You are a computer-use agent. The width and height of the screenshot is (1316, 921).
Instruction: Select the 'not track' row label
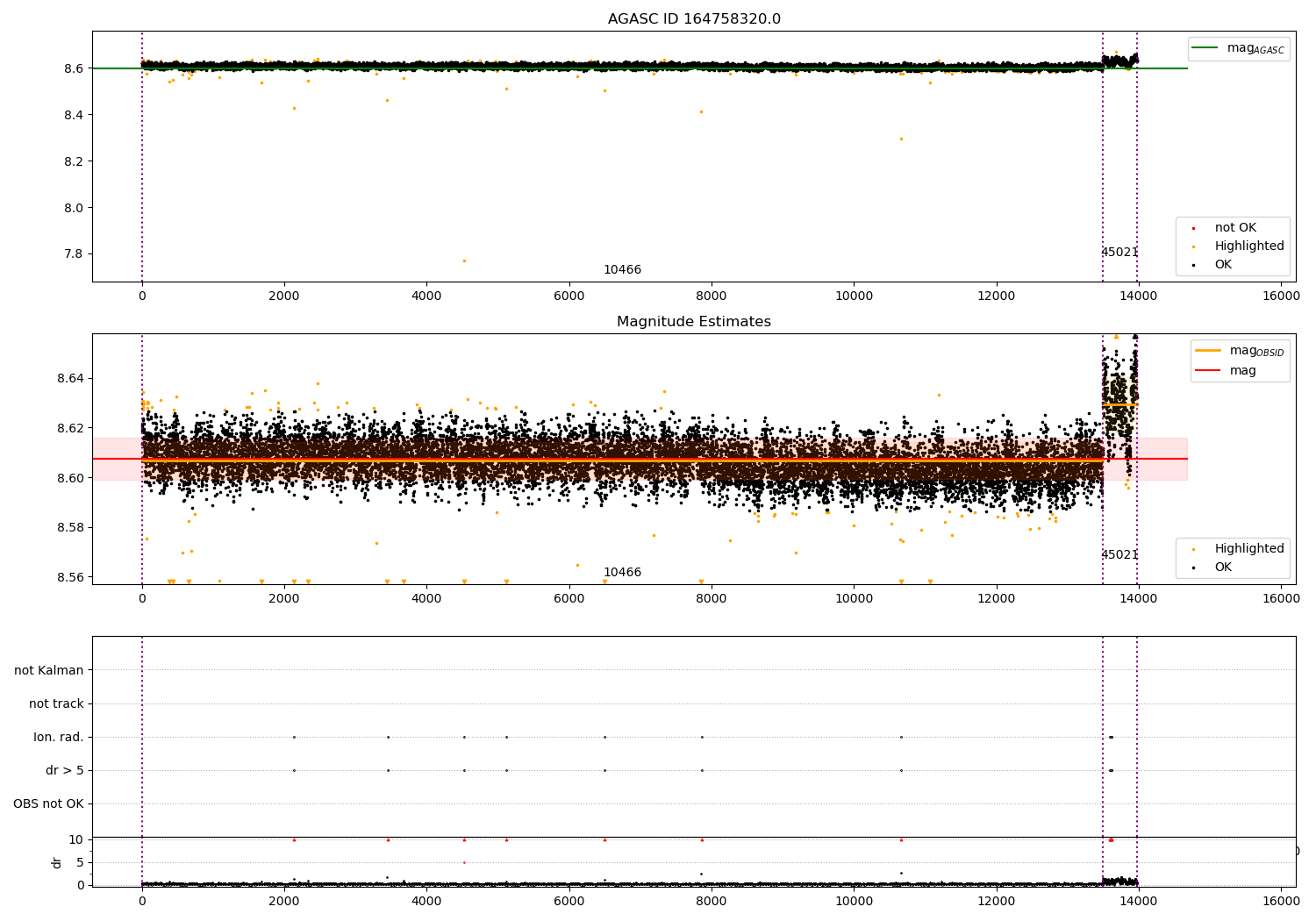click(x=56, y=703)
